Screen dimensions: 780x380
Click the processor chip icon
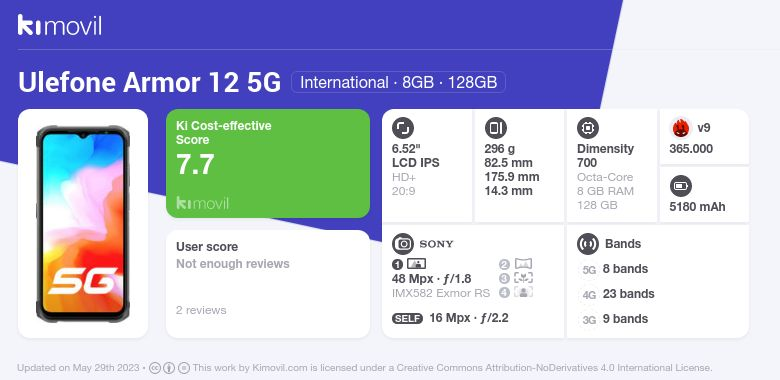click(x=588, y=128)
